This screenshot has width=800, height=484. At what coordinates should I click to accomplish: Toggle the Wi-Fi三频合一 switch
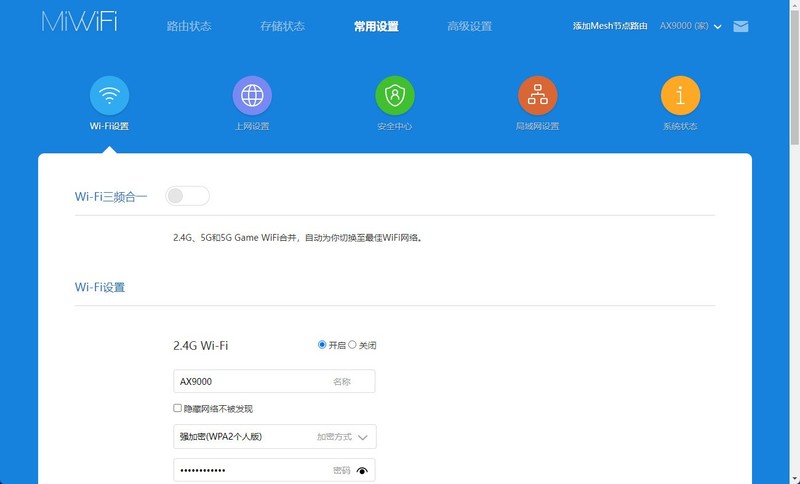pyautogui.click(x=187, y=196)
